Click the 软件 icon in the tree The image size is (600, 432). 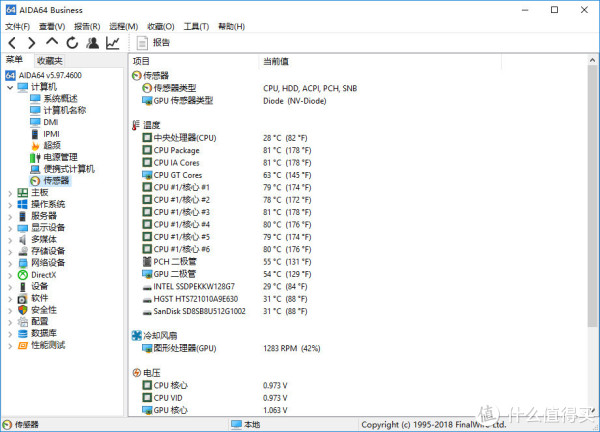[x=23, y=298]
